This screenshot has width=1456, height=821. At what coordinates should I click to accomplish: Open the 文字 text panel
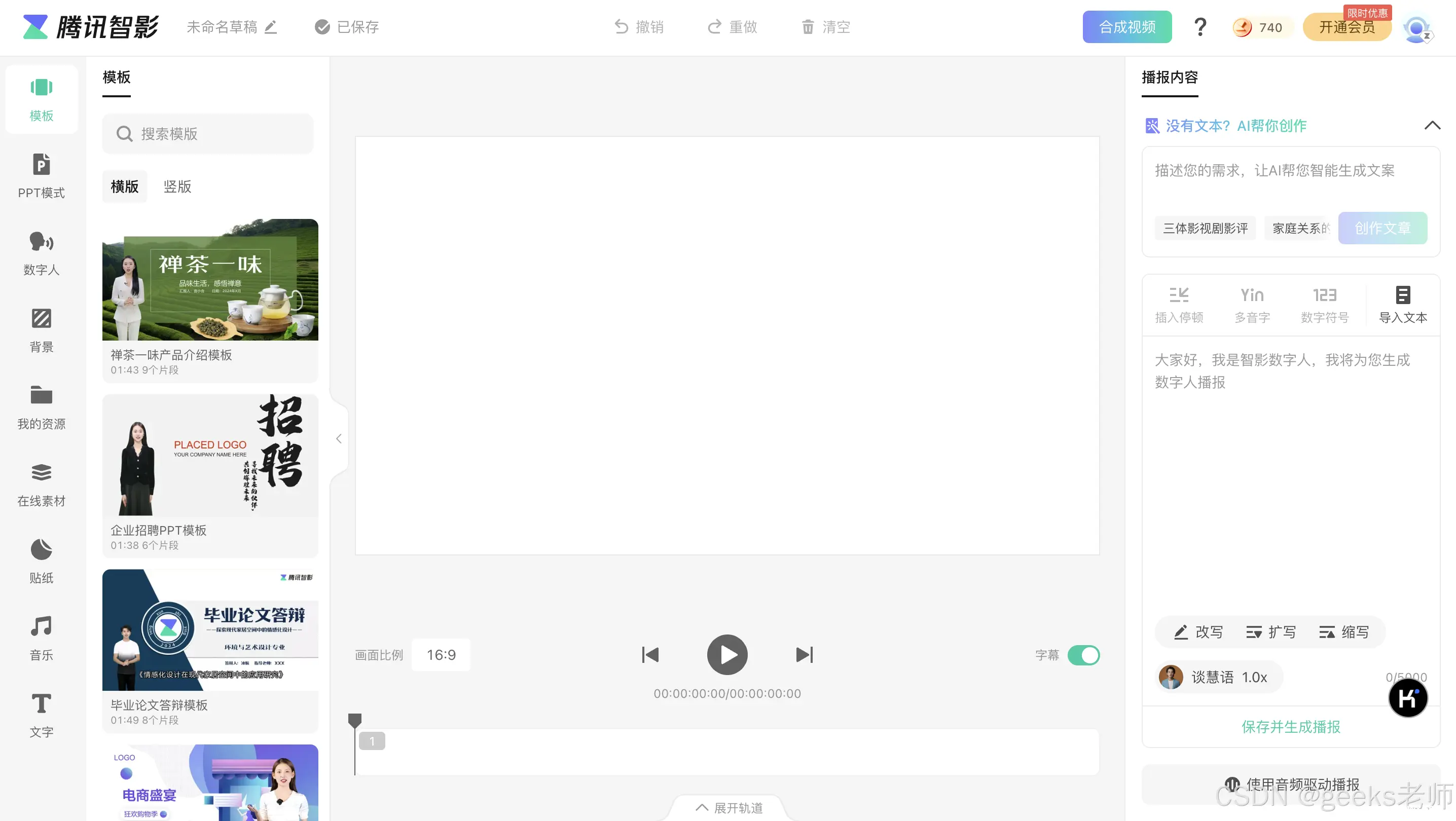[41, 716]
